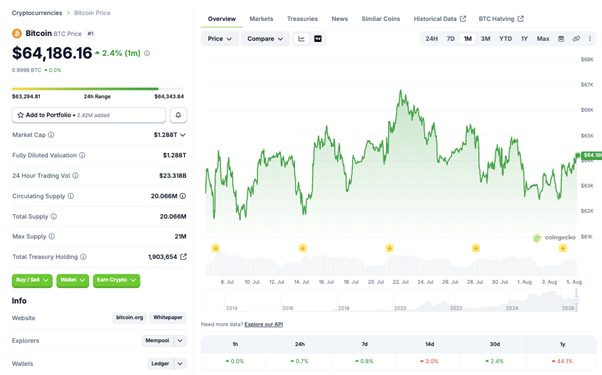The image size is (602, 375).
Task: Click the #1 rank badge
Action: (x=90, y=34)
